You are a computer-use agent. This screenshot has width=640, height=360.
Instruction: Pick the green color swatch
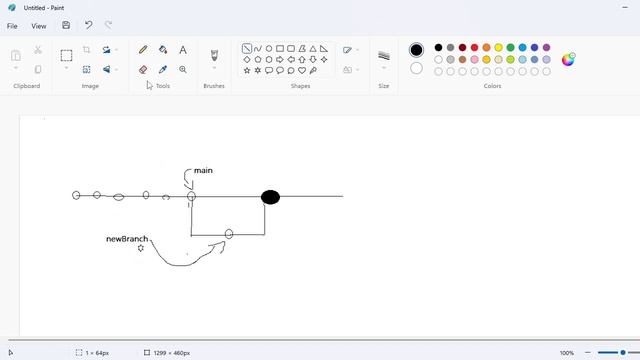pos(510,48)
